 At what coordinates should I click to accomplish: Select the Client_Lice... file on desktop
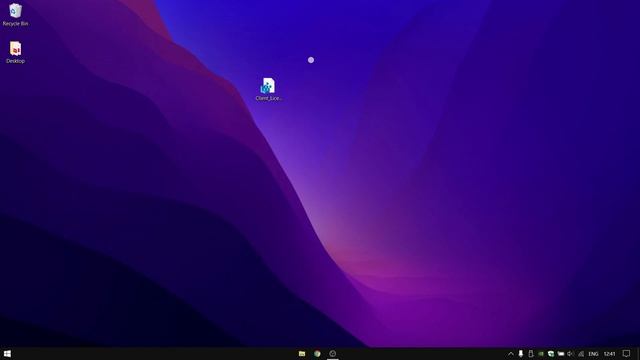click(269, 89)
